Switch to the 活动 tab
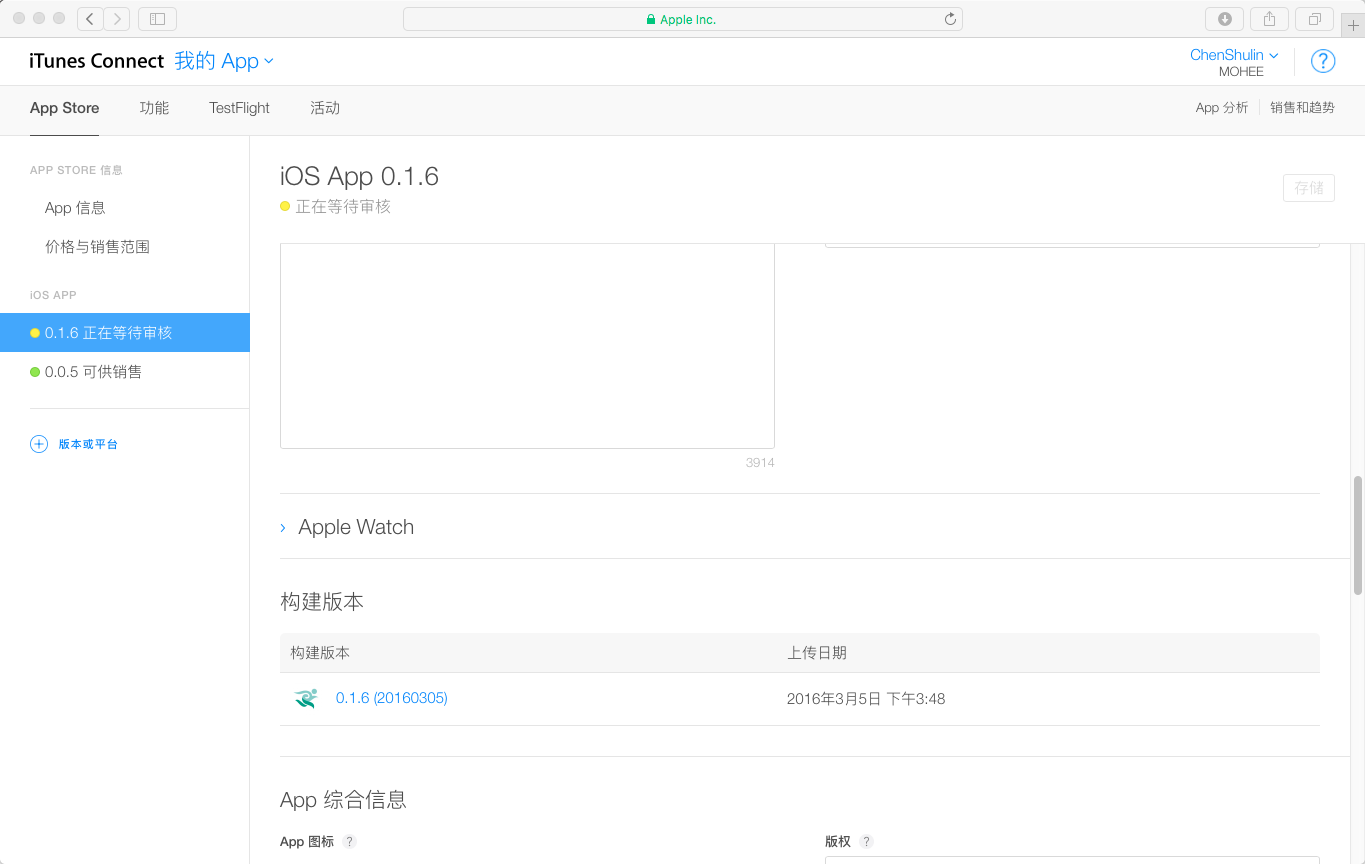The width and height of the screenshot is (1365, 864). point(325,108)
